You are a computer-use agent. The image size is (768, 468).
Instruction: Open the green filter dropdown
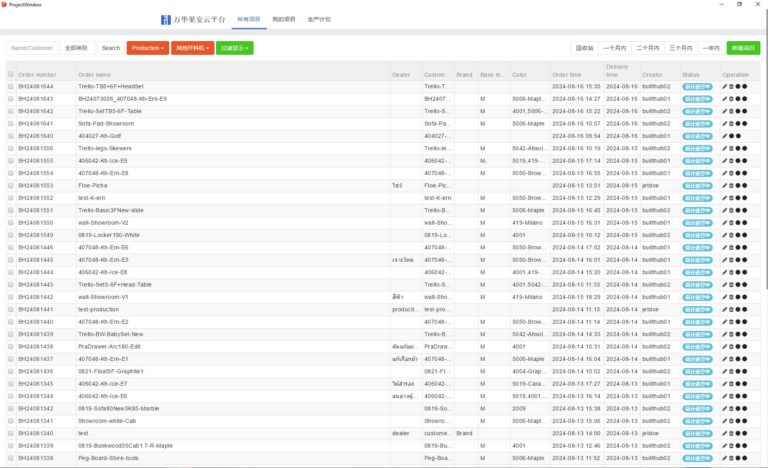coord(235,48)
